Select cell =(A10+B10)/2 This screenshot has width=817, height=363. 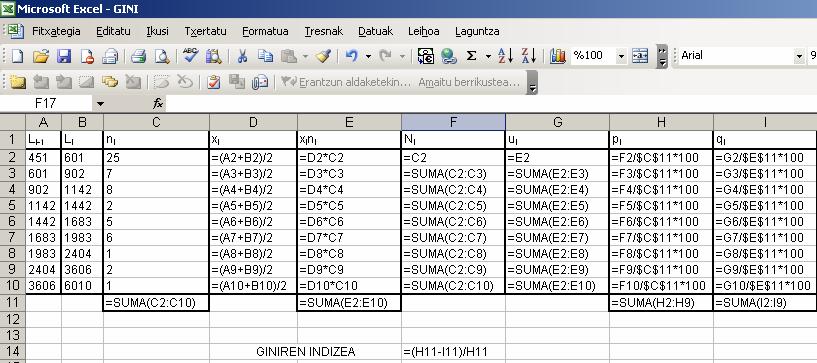pyautogui.click(x=253, y=286)
